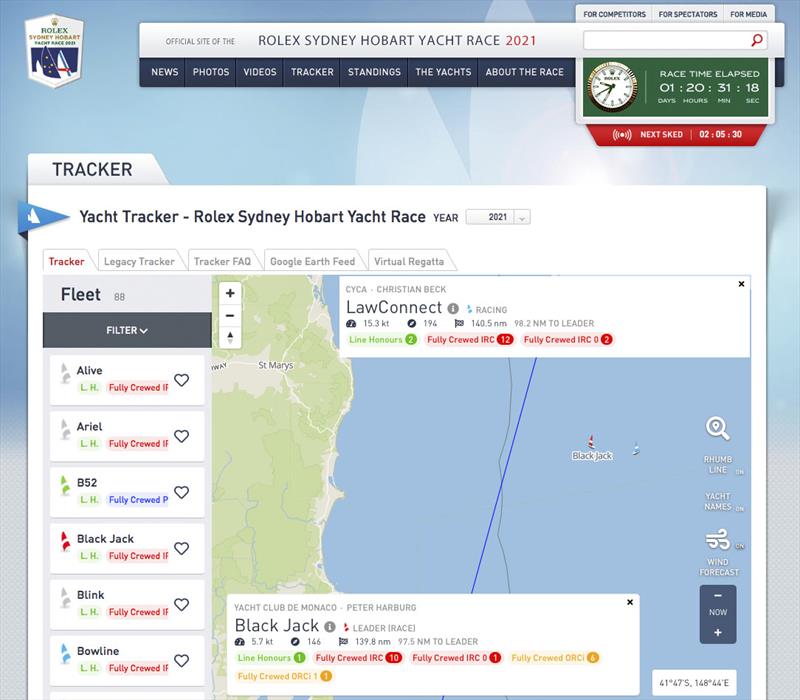Viewport: 800px width, 700px height.
Task: Click Black Jack Fully Crewed IRC 10 badge
Action: pos(358,658)
